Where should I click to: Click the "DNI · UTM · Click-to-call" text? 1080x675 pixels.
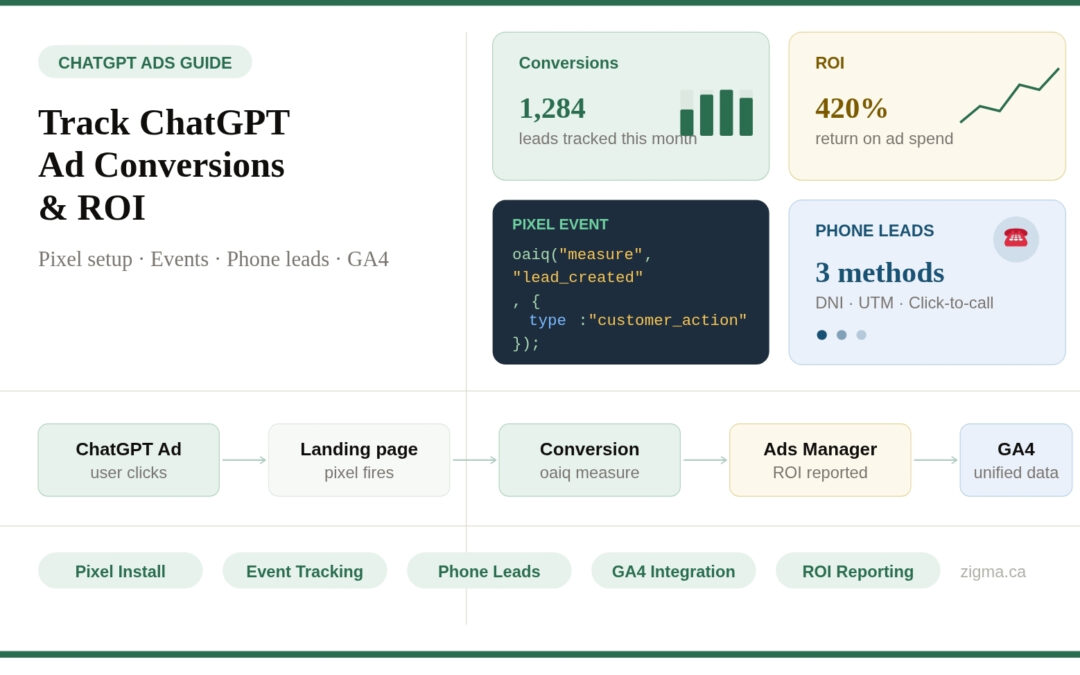904,303
